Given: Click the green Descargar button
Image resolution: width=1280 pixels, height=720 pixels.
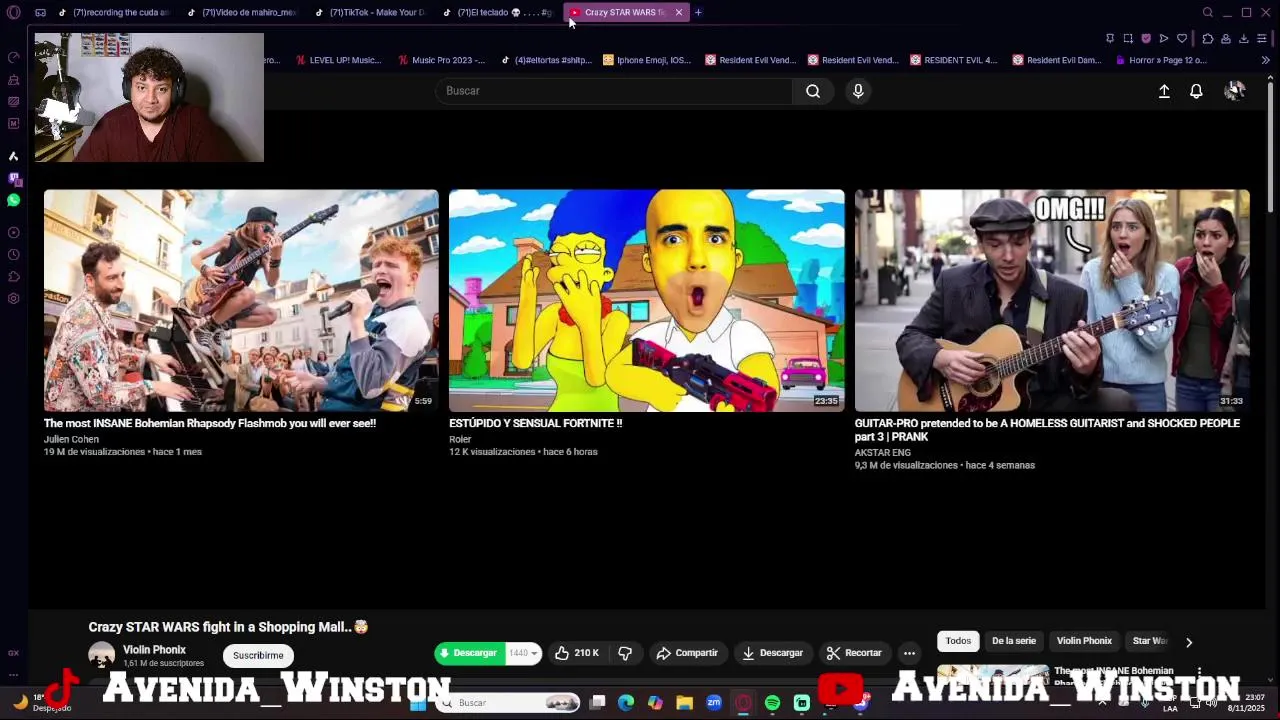Looking at the screenshot, I should point(470,653).
